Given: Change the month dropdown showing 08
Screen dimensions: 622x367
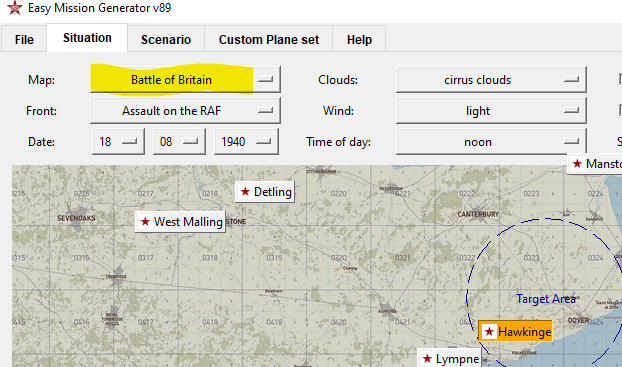Looking at the screenshot, I should point(179,142).
